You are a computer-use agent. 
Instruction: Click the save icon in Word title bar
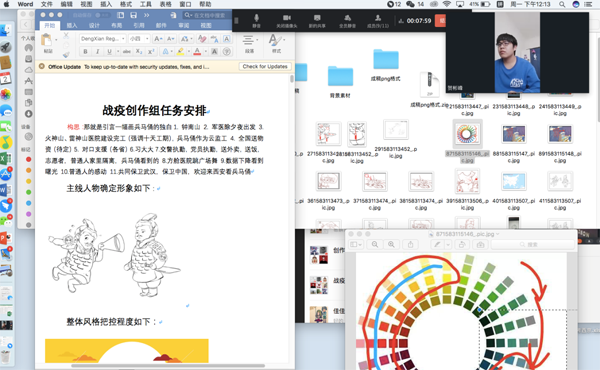[x=134, y=15]
